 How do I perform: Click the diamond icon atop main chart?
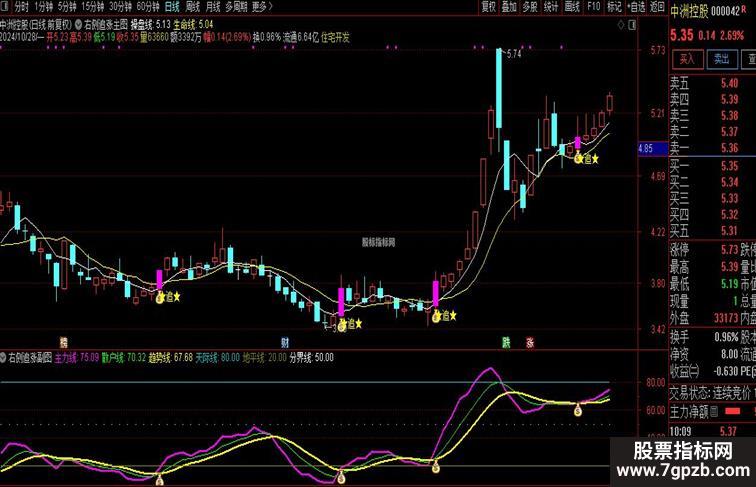coord(621,25)
